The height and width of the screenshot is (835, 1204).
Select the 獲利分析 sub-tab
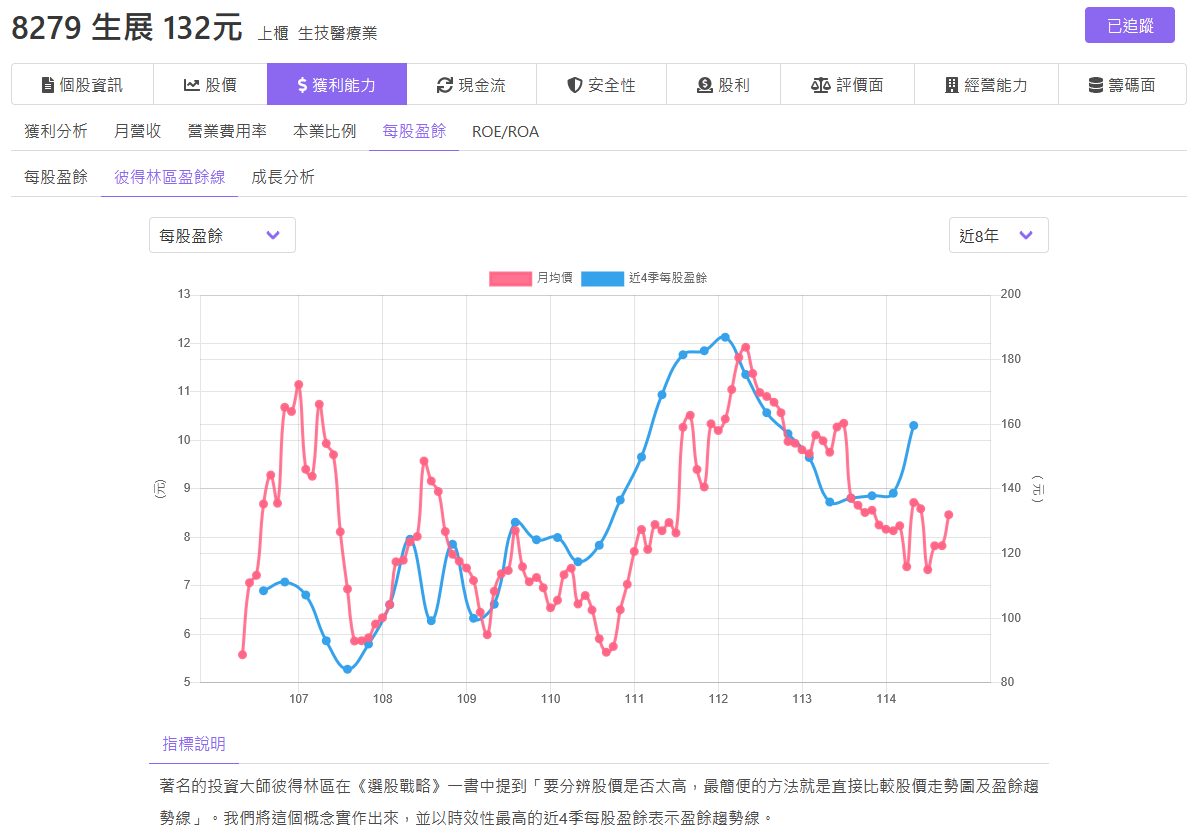pos(56,131)
